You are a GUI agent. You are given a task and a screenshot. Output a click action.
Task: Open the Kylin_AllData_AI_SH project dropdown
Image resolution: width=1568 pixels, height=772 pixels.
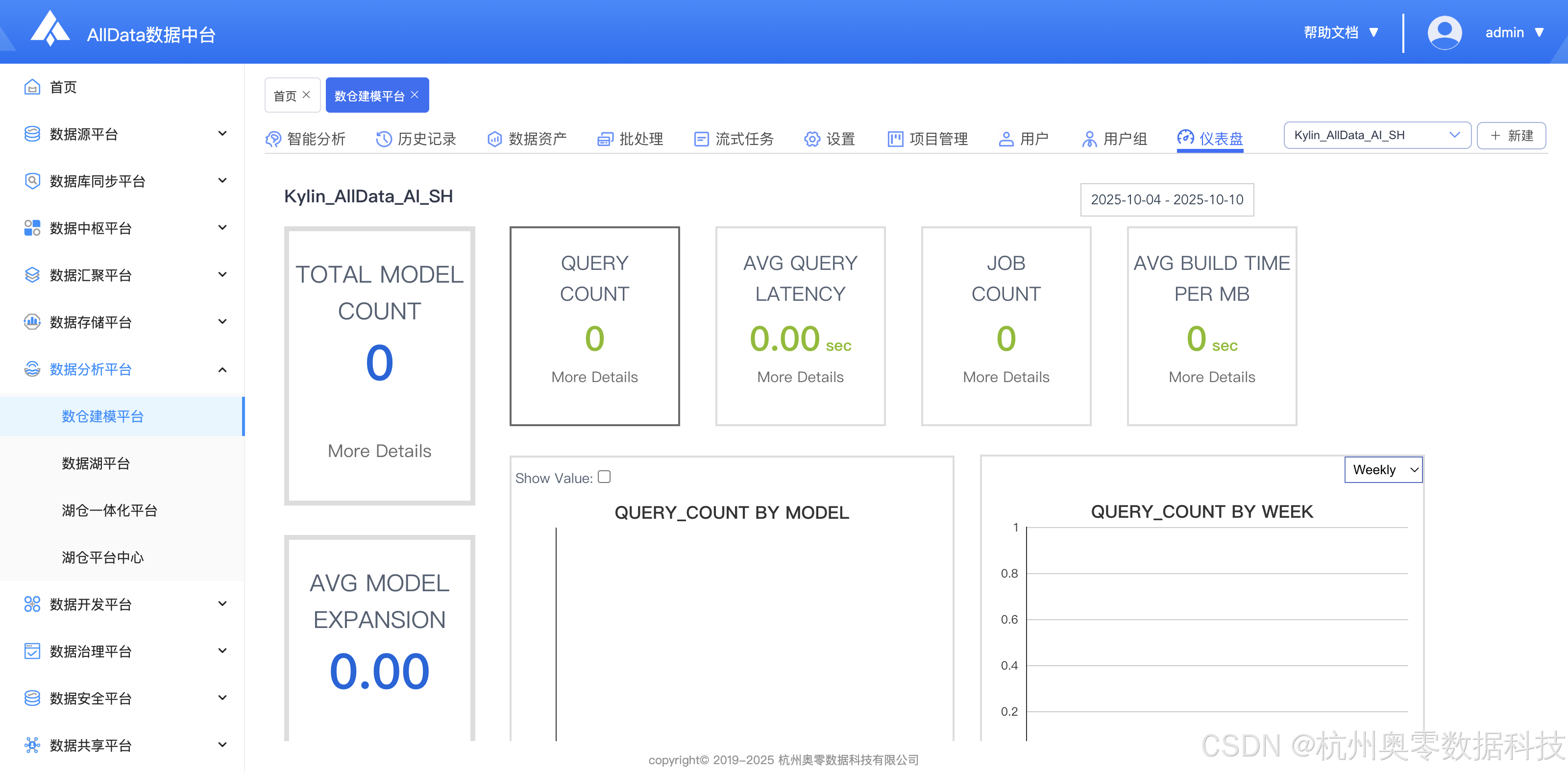(1377, 135)
